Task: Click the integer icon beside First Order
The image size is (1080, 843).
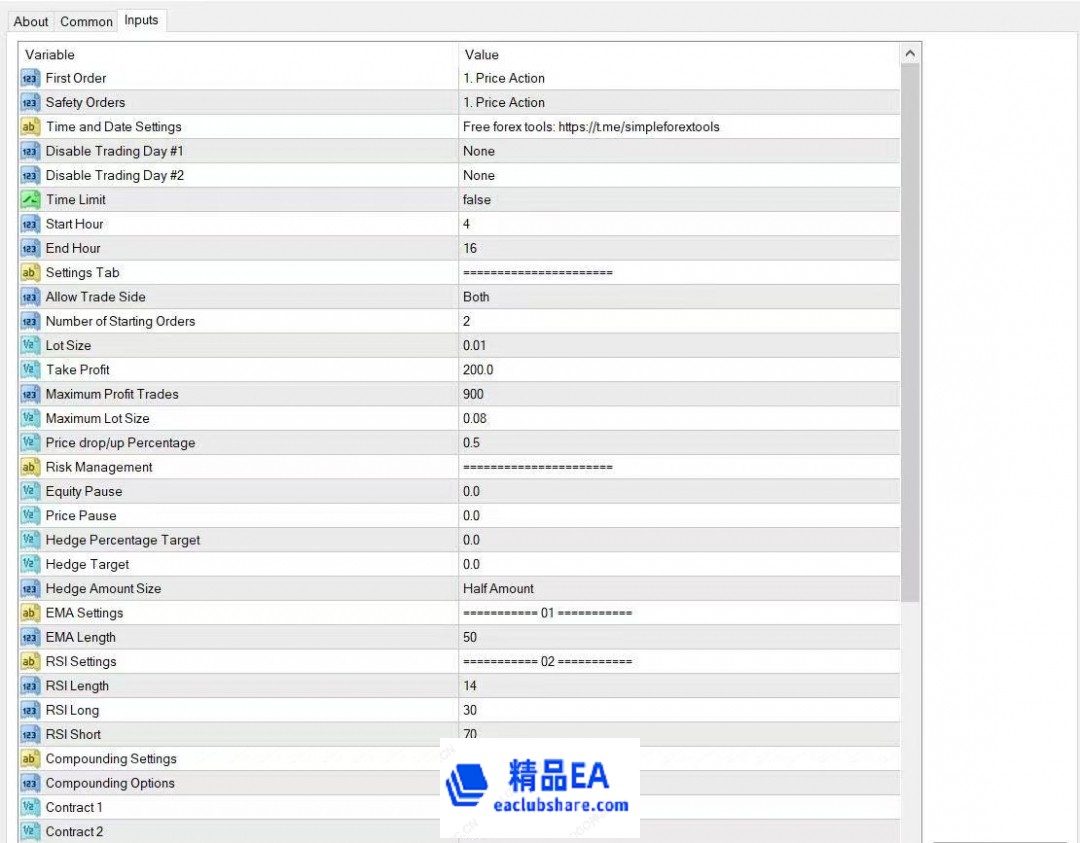Action: pyautogui.click(x=30, y=78)
